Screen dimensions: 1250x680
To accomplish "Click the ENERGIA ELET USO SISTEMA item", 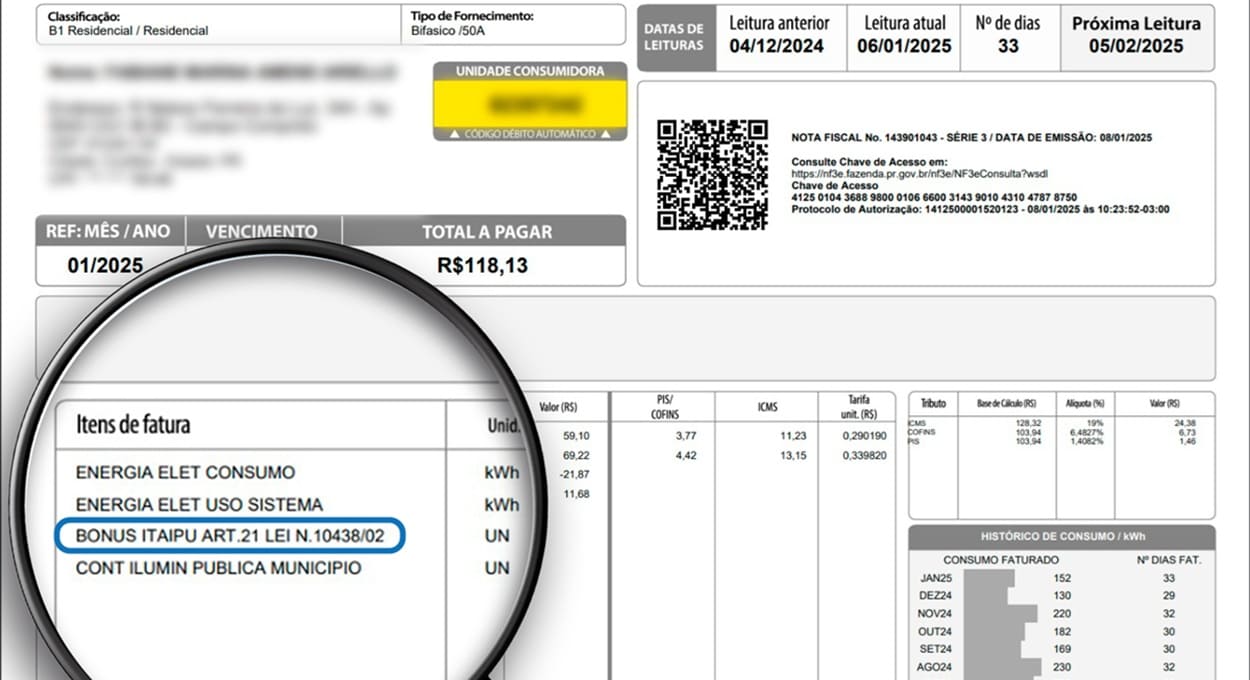I will (199, 504).
